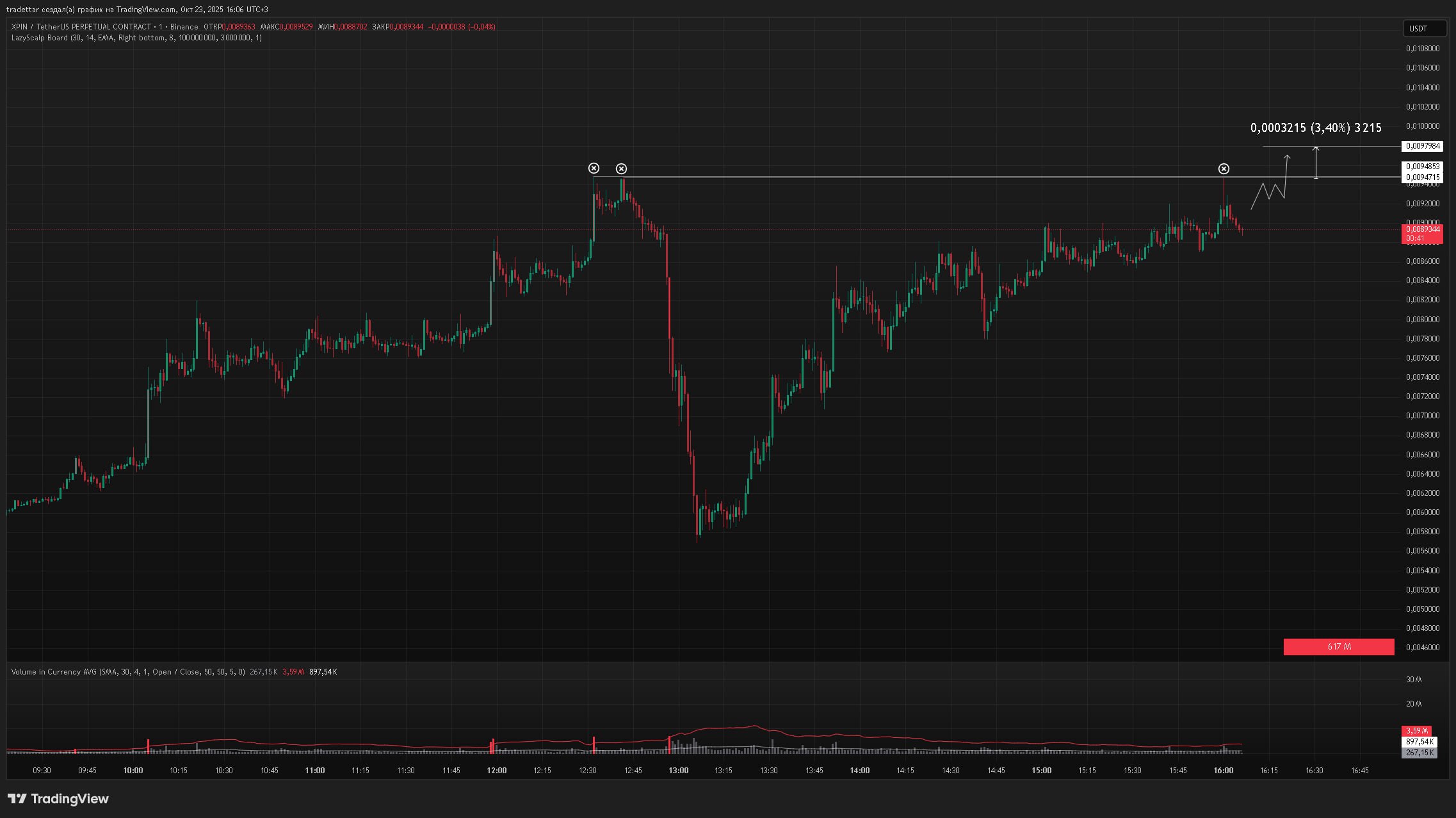Click the tradettar chart header text
This screenshot has height=818, width=1456.
click(x=136, y=10)
